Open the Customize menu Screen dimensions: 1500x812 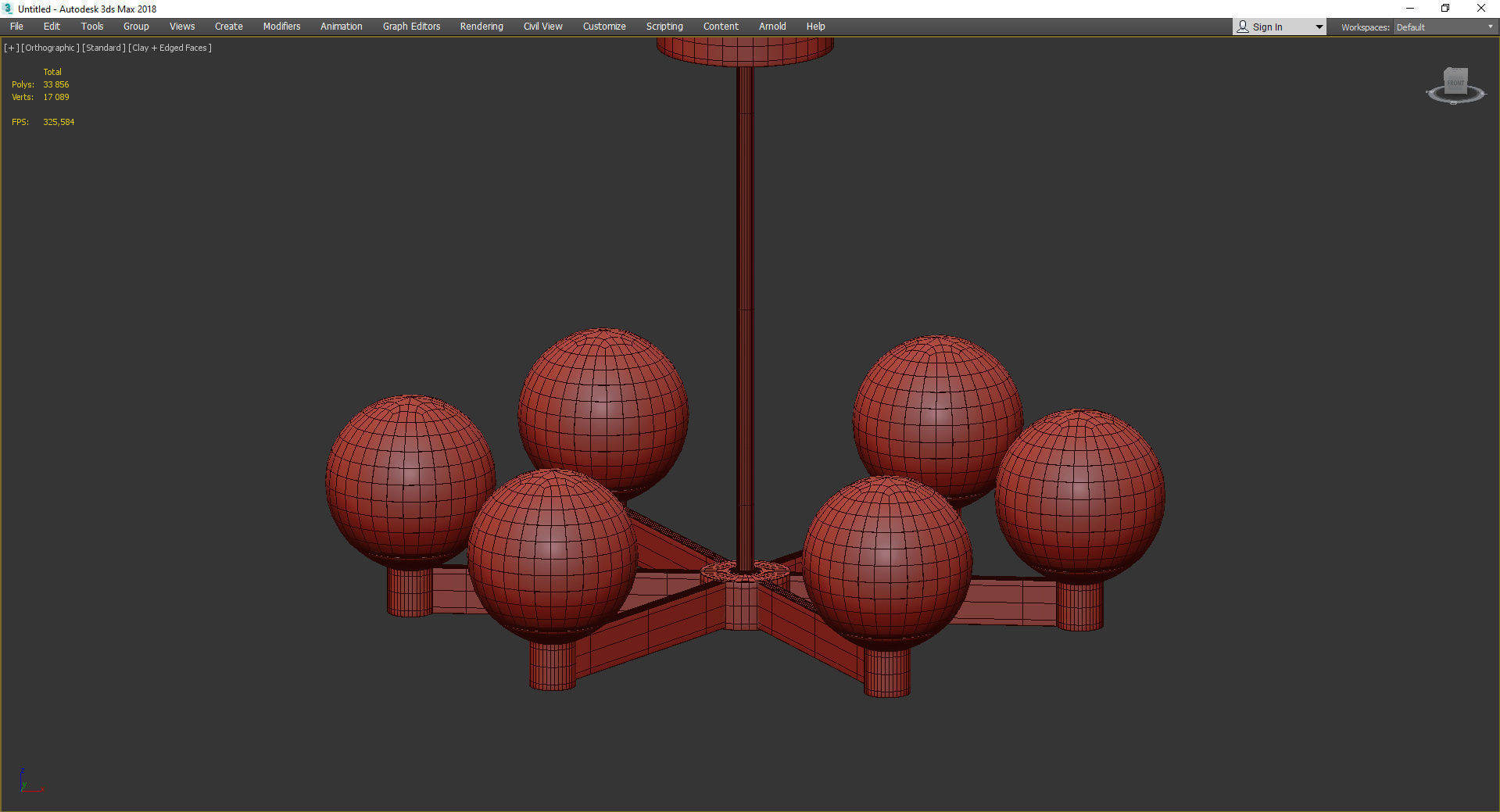point(604,27)
